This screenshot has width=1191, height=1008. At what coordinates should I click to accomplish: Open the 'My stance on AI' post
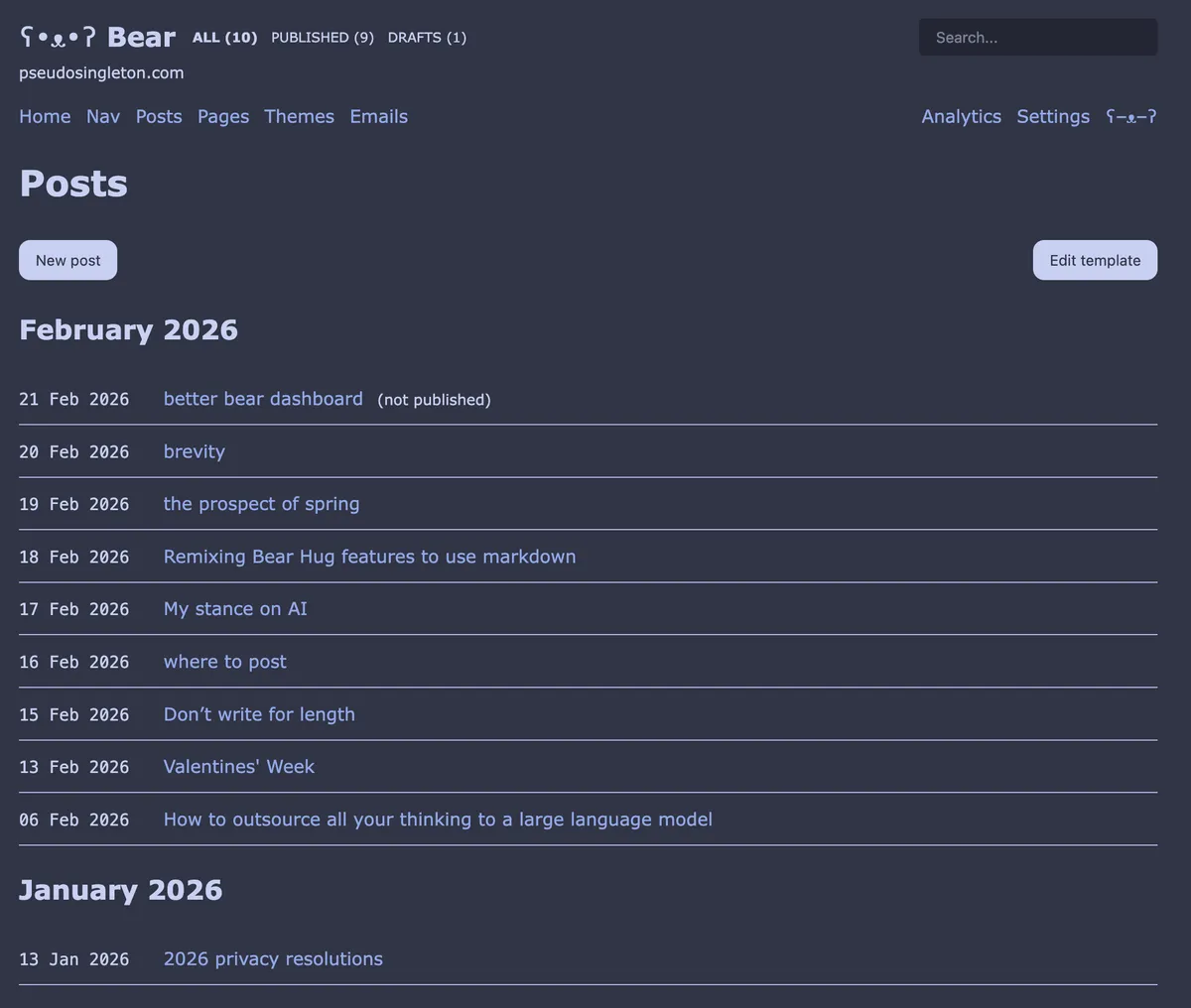tap(235, 609)
